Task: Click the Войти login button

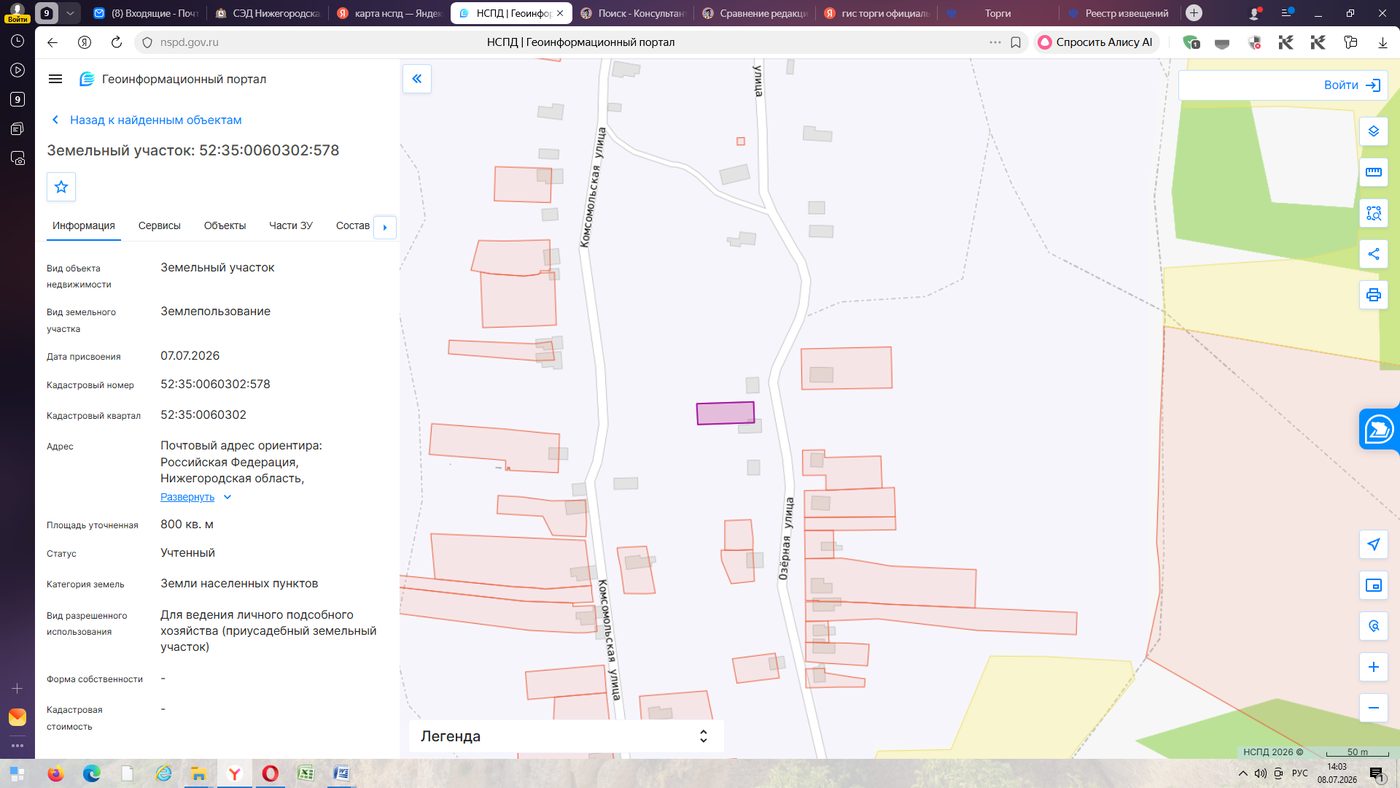Action: (x=1352, y=85)
